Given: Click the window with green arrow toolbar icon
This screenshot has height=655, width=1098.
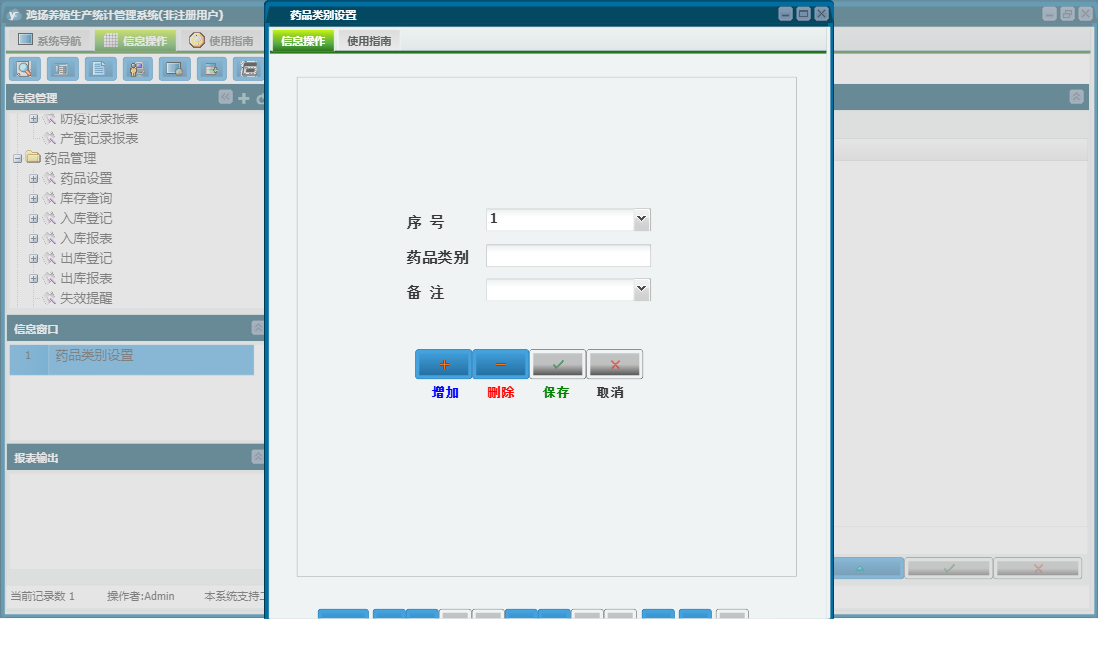Looking at the screenshot, I should (212, 69).
